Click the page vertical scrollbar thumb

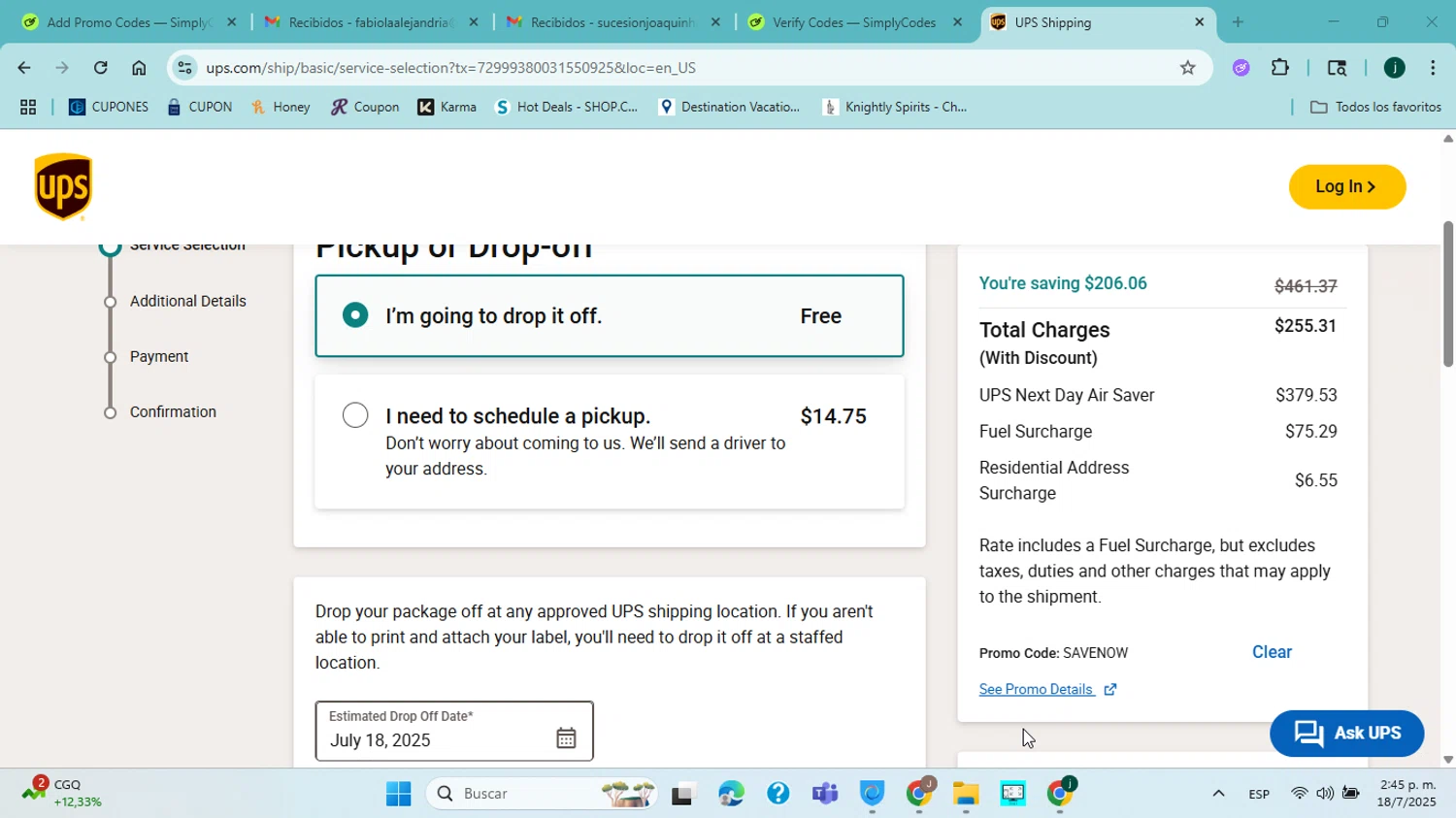point(1447,295)
